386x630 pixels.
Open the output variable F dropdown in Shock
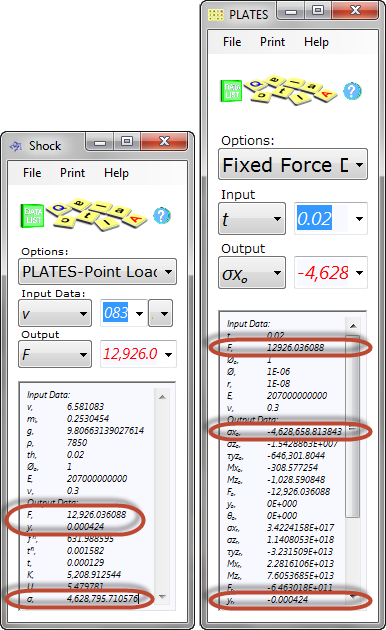[83, 354]
